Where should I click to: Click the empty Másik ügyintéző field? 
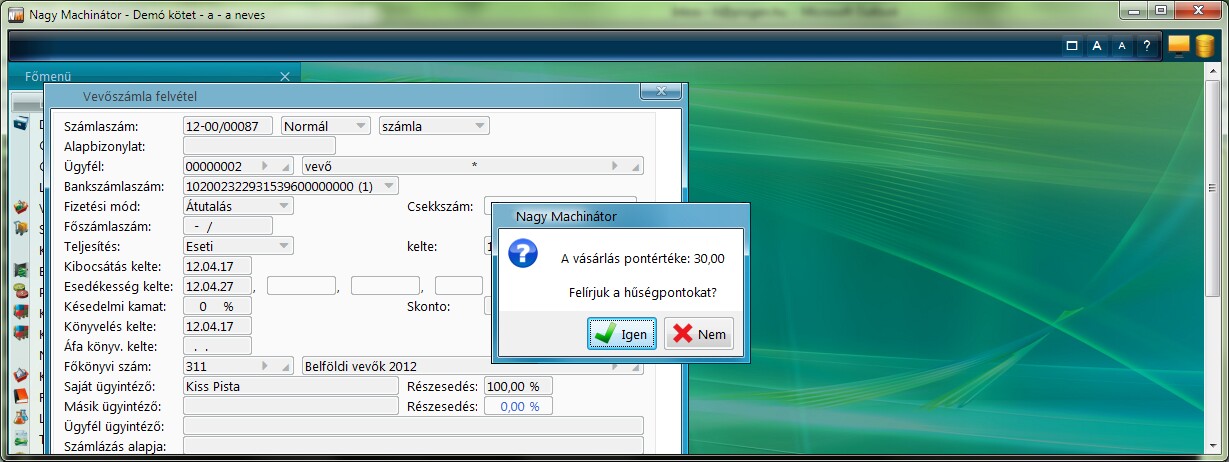point(291,406)
